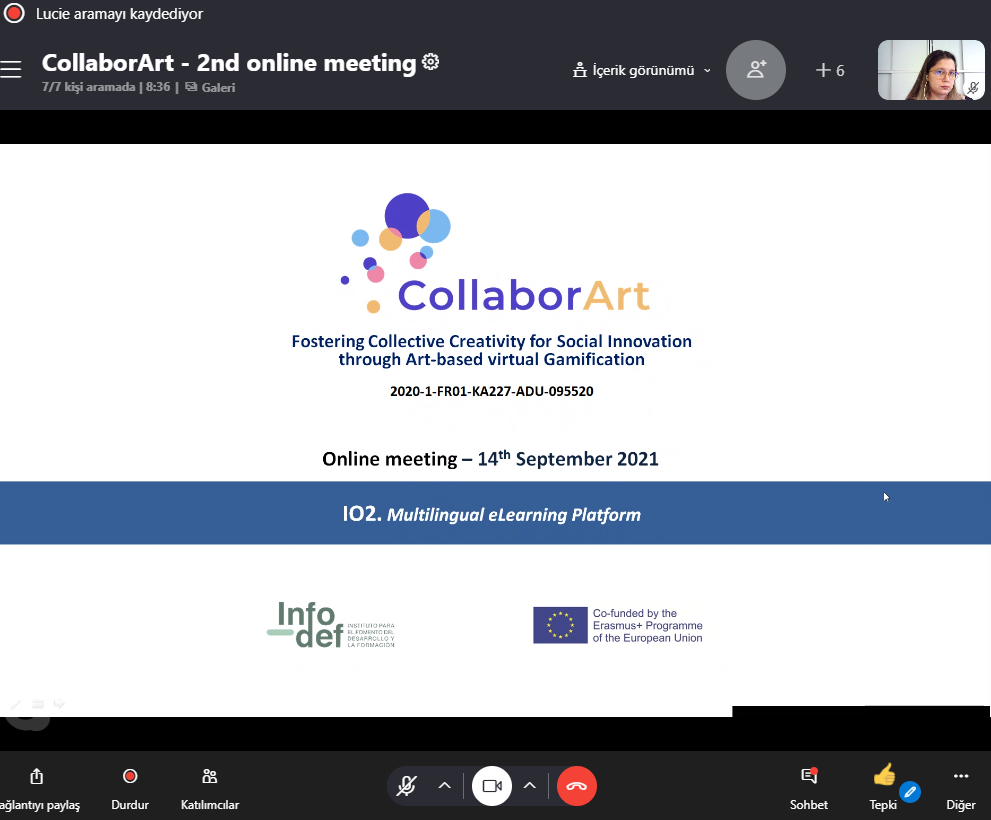The height and width of the screenshot is (820, 991).
Task: Click the gear icon next to meeting title
Action: point(431,62)
